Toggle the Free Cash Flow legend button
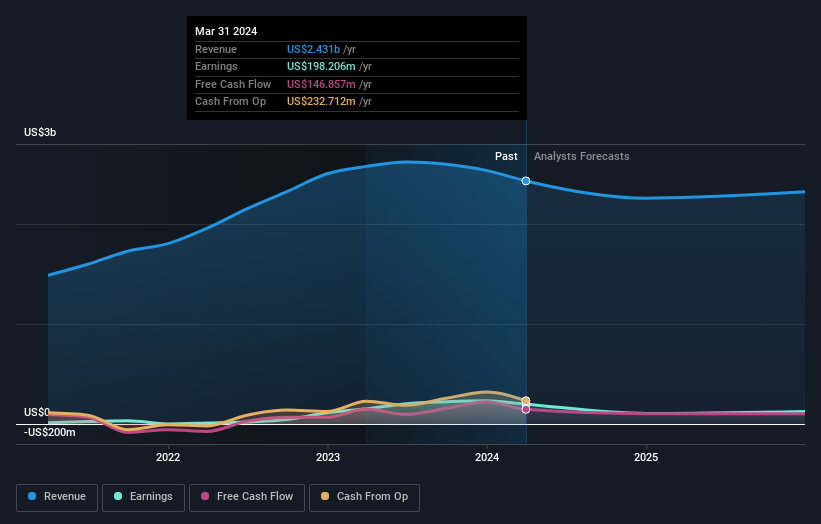This screenshot has height=524, width=821. 247,497
